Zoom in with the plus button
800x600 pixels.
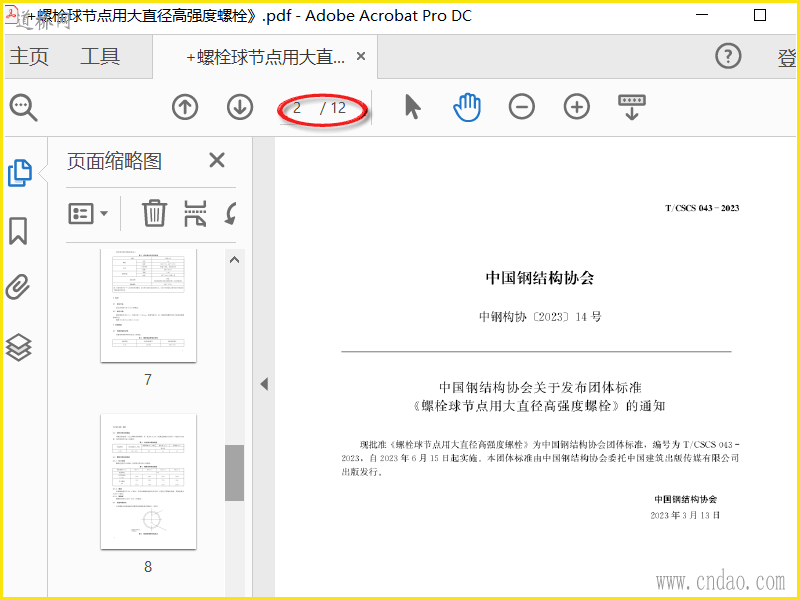(x=577, y=107)
